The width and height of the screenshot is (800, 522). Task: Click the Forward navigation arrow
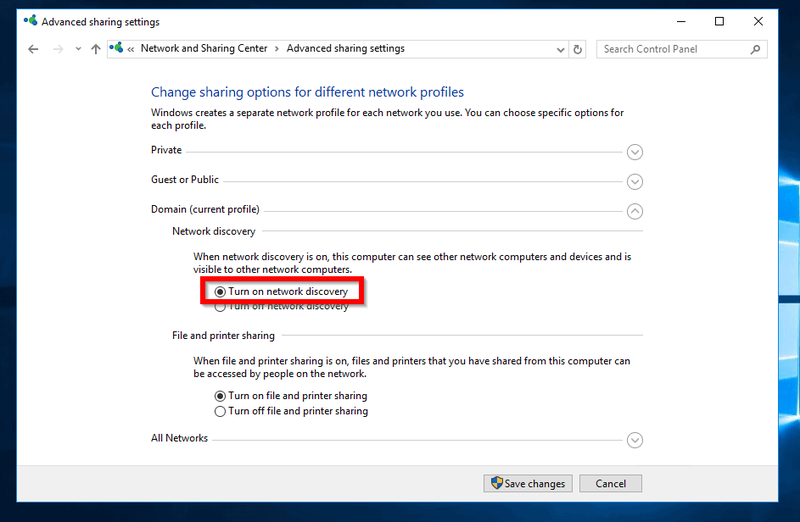58,49
